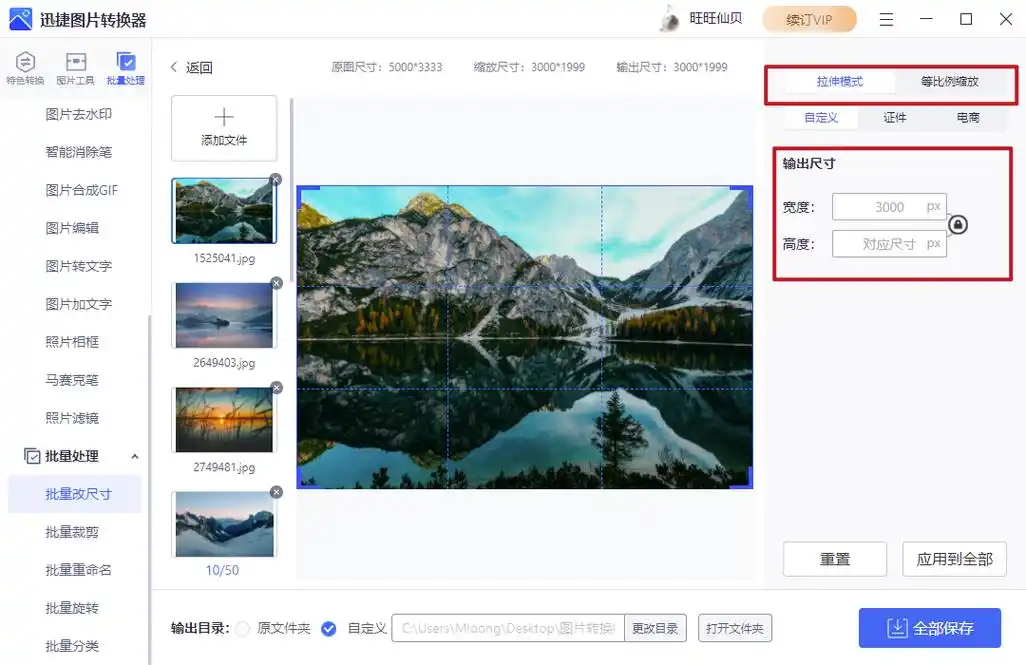
Task: Toggle the aspect ratio lock icon
Action: tap(957, 225)
